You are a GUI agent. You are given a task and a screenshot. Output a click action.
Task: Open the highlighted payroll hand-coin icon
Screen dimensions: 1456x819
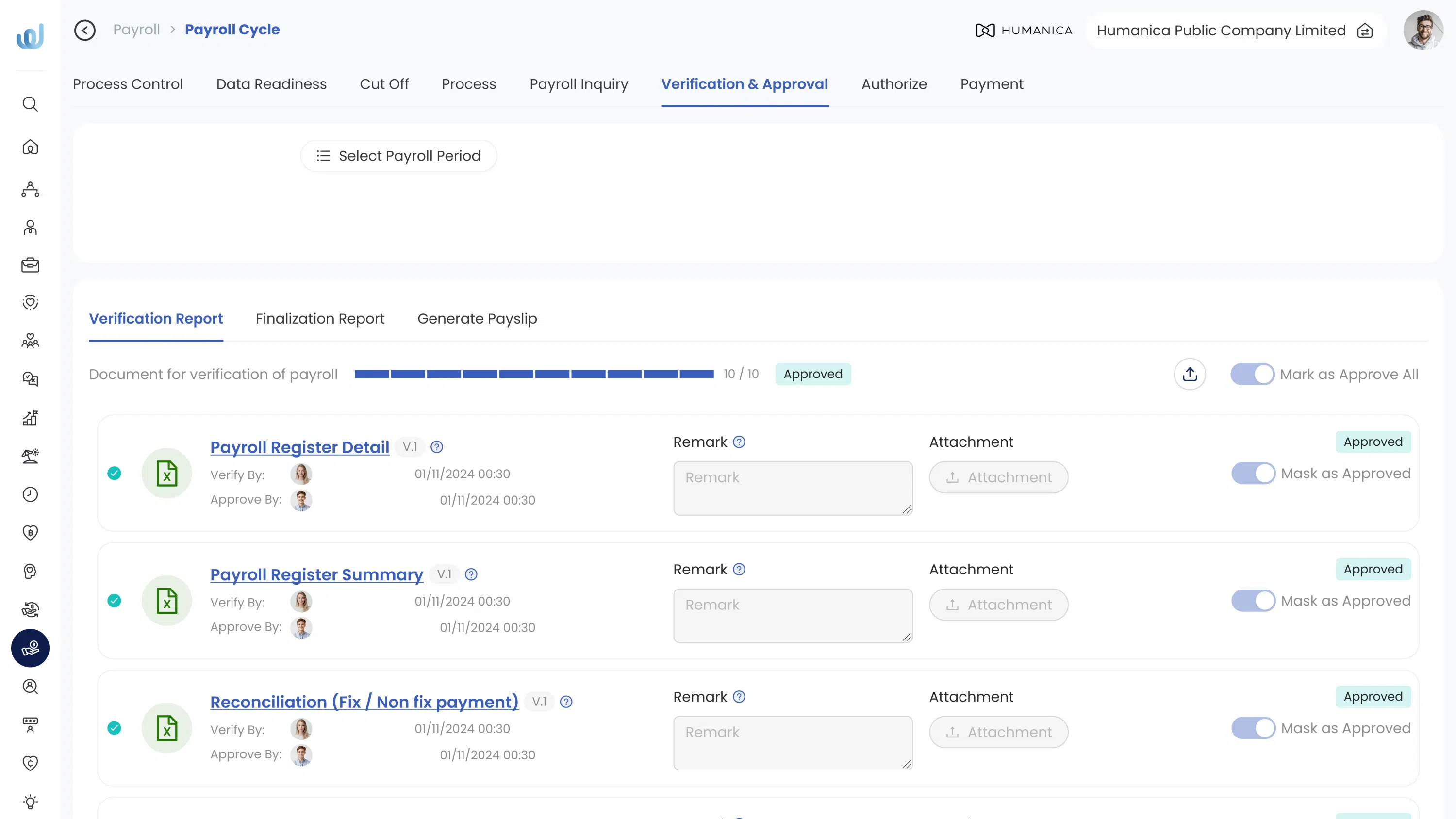(x=30, y=648)
